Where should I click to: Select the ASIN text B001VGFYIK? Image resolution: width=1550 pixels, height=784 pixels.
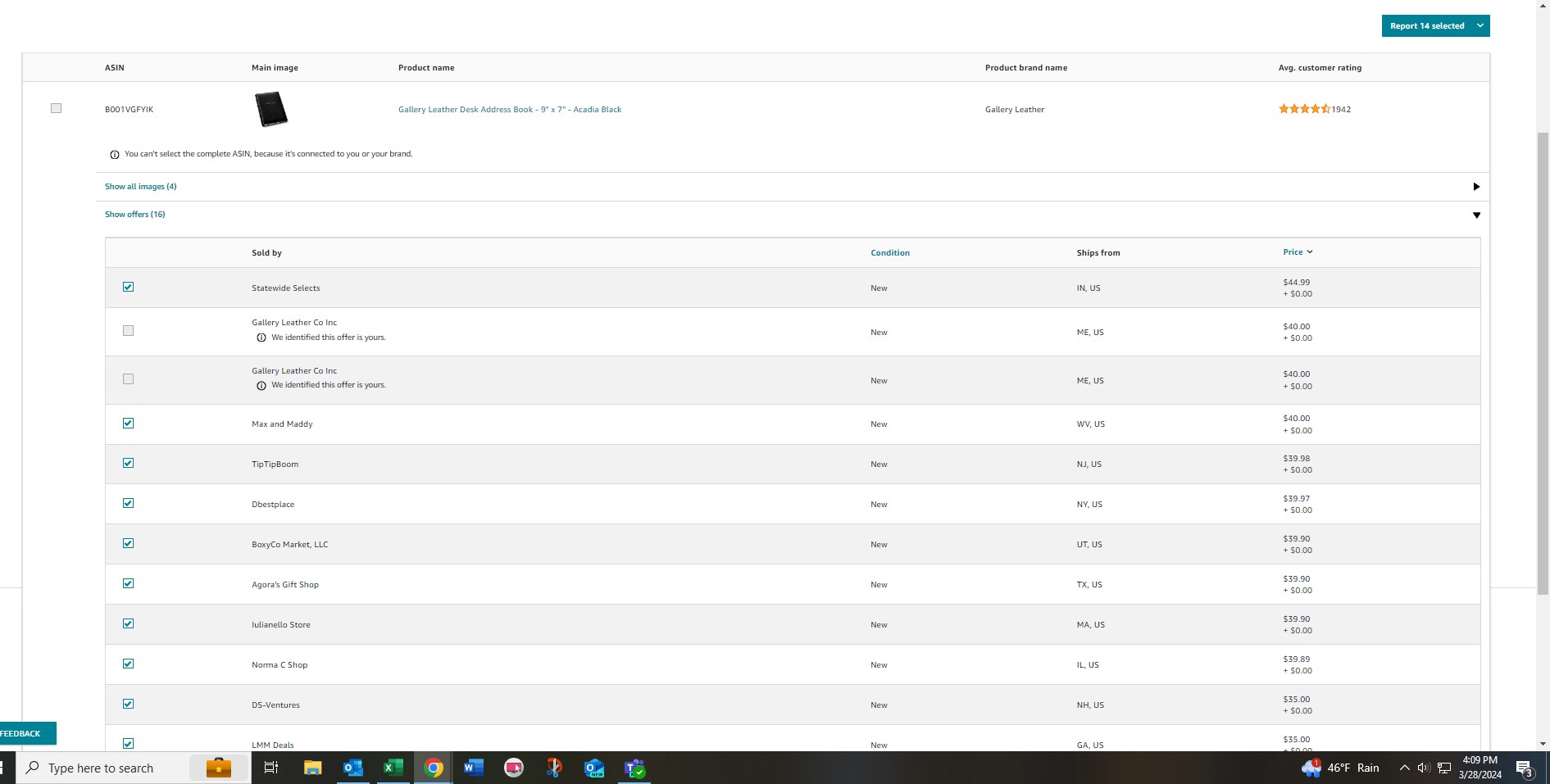tap(129, 109)
